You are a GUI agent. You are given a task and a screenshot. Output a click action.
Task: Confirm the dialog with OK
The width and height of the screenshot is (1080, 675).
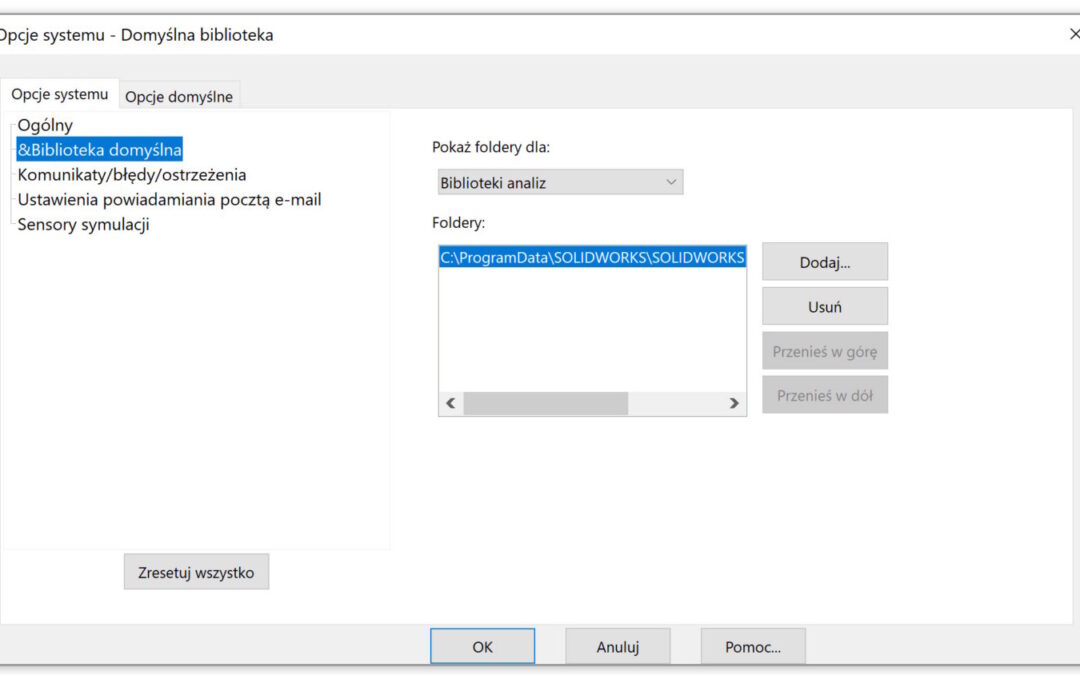[482, 647]
